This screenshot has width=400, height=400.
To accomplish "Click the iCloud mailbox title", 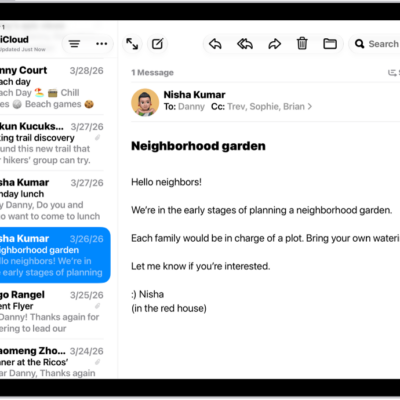I will pos(14,40).
